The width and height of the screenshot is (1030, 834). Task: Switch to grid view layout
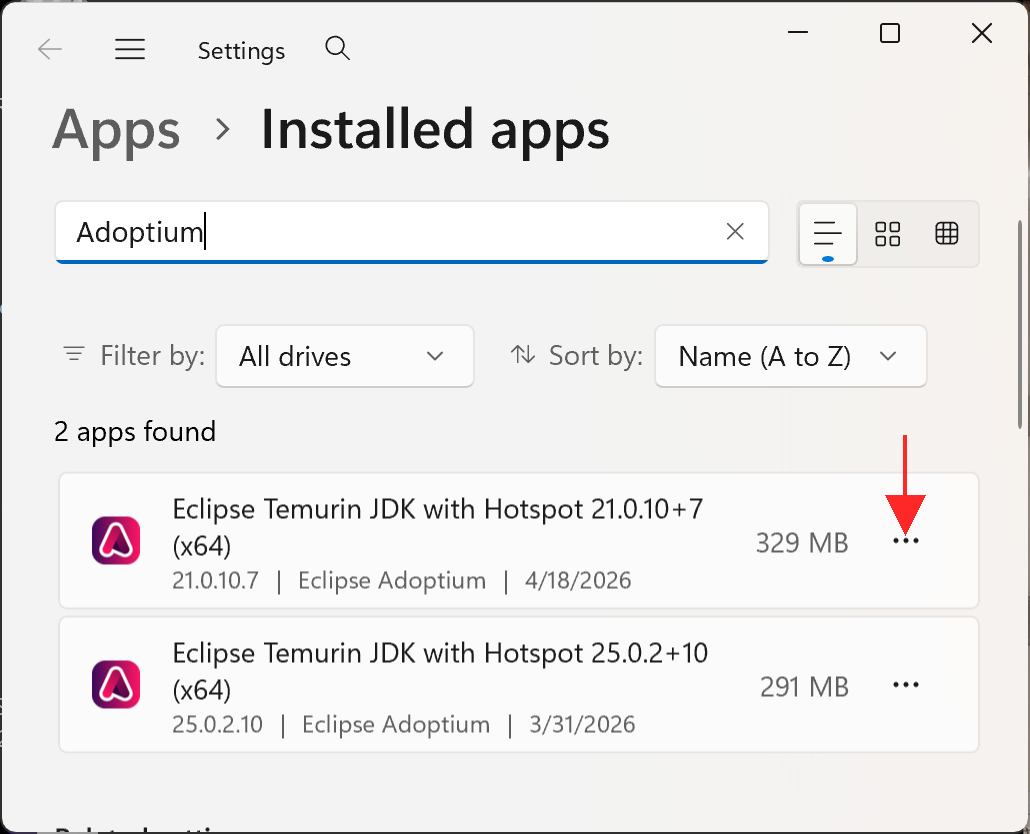pyautogui.click(x=887, y=234)
